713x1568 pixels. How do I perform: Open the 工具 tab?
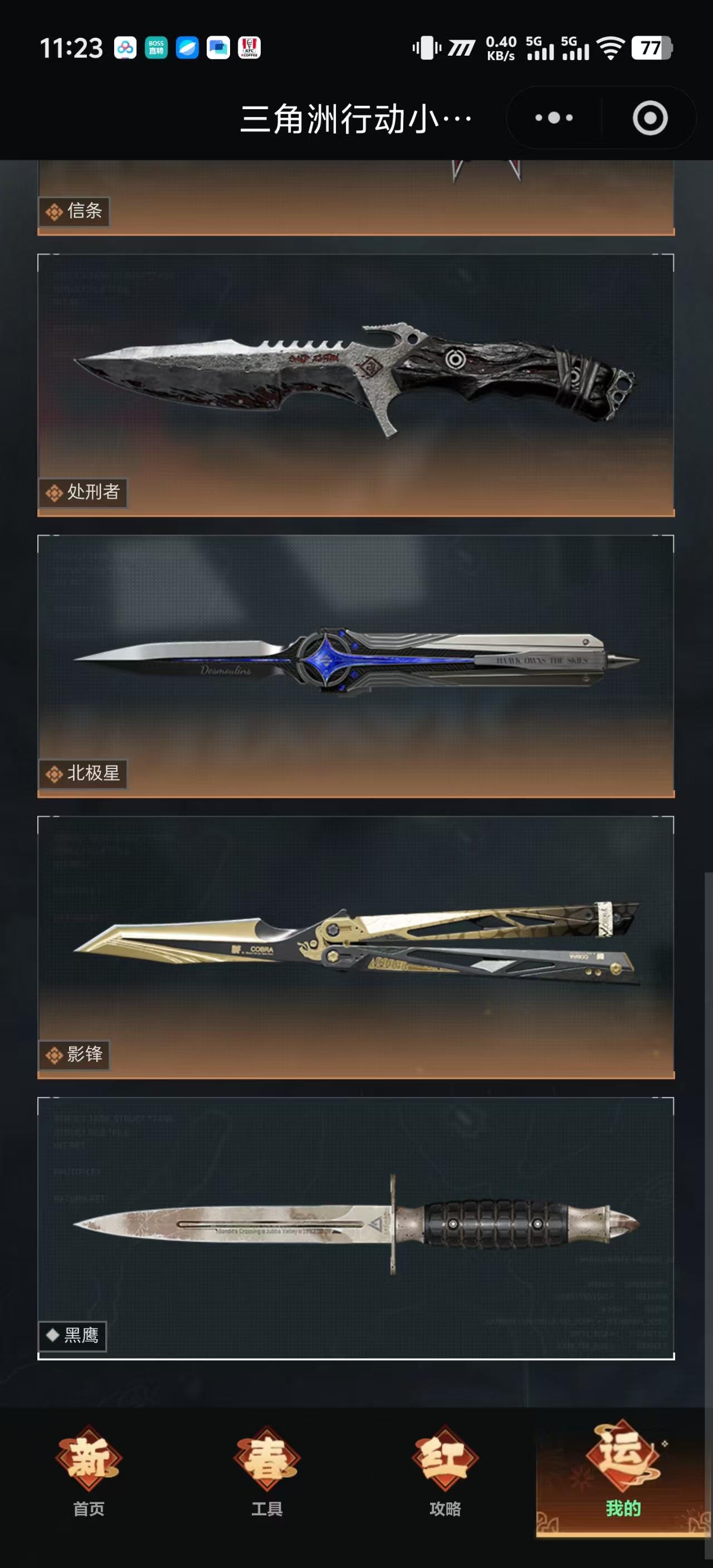[267, 1471]
